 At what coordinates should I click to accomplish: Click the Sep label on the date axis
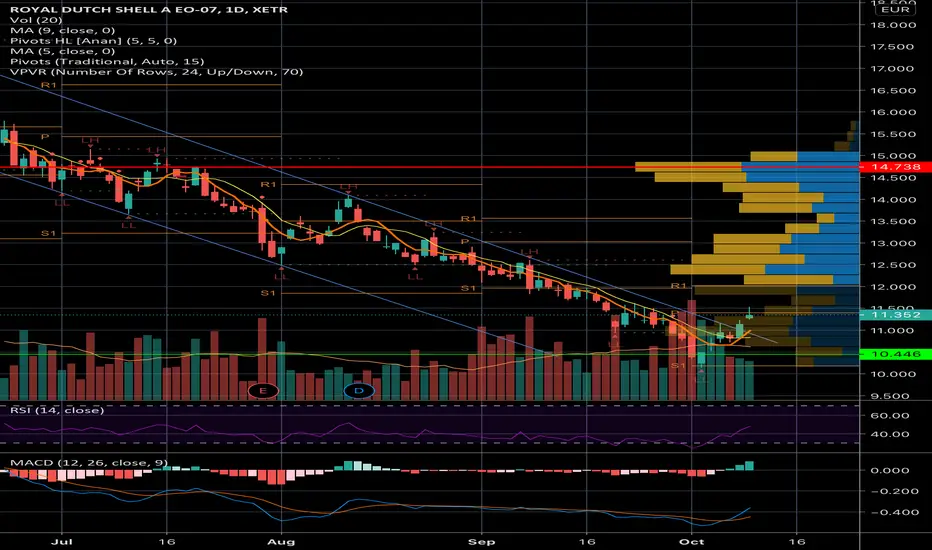coord(481,542)
